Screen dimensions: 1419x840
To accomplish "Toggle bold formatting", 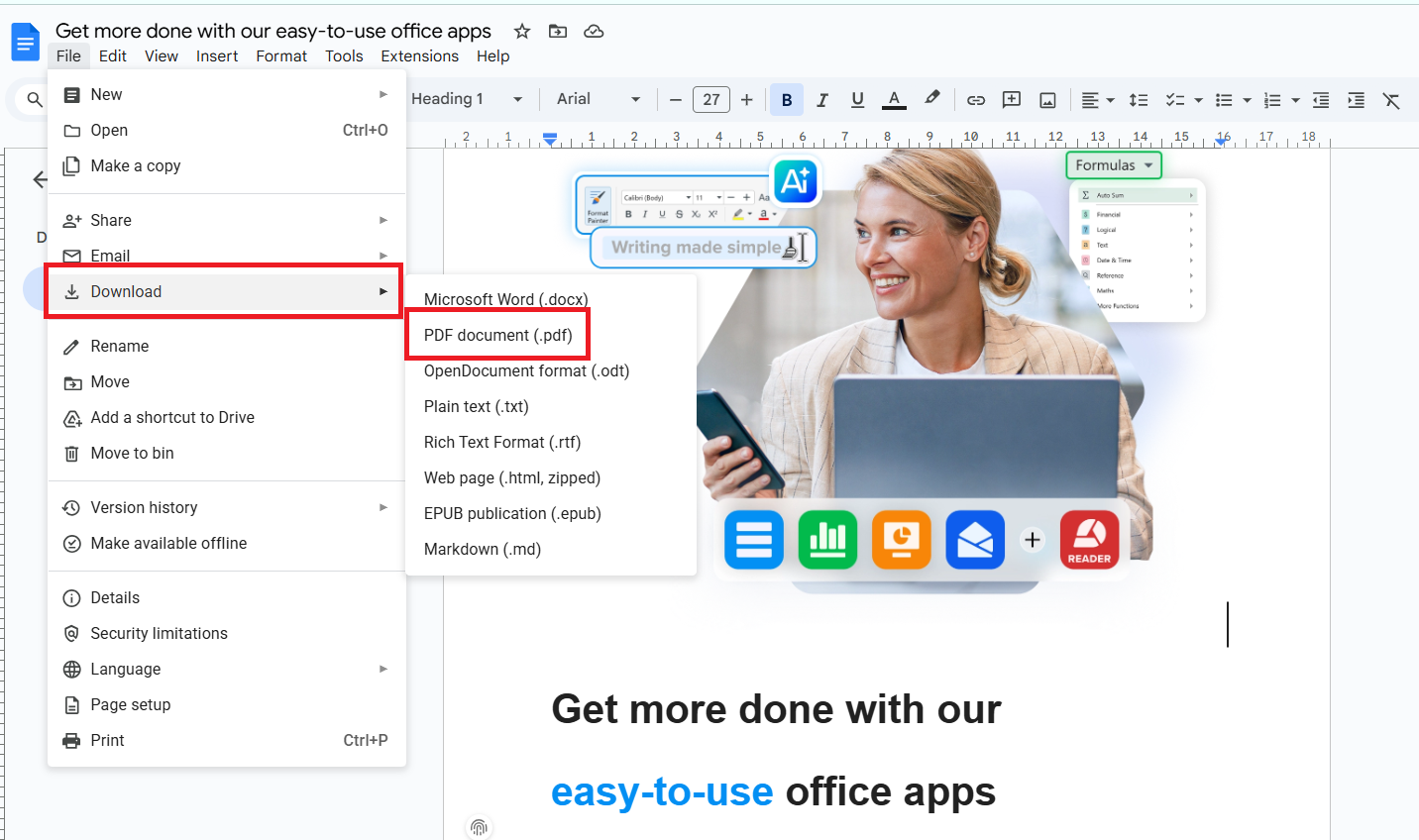I will coord(786,99).
